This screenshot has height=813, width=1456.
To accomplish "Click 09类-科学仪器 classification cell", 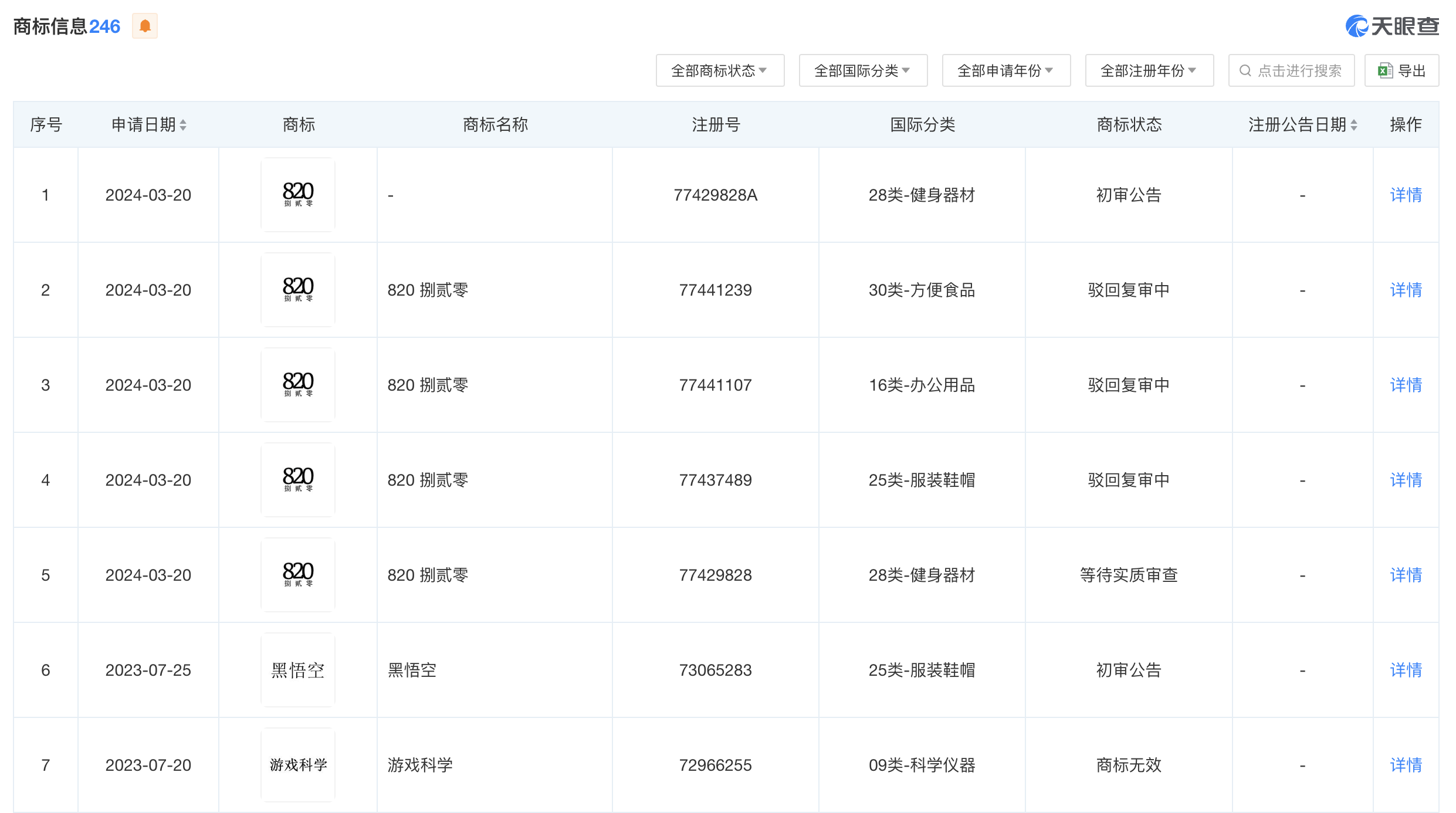I will [x=922, y=765].
